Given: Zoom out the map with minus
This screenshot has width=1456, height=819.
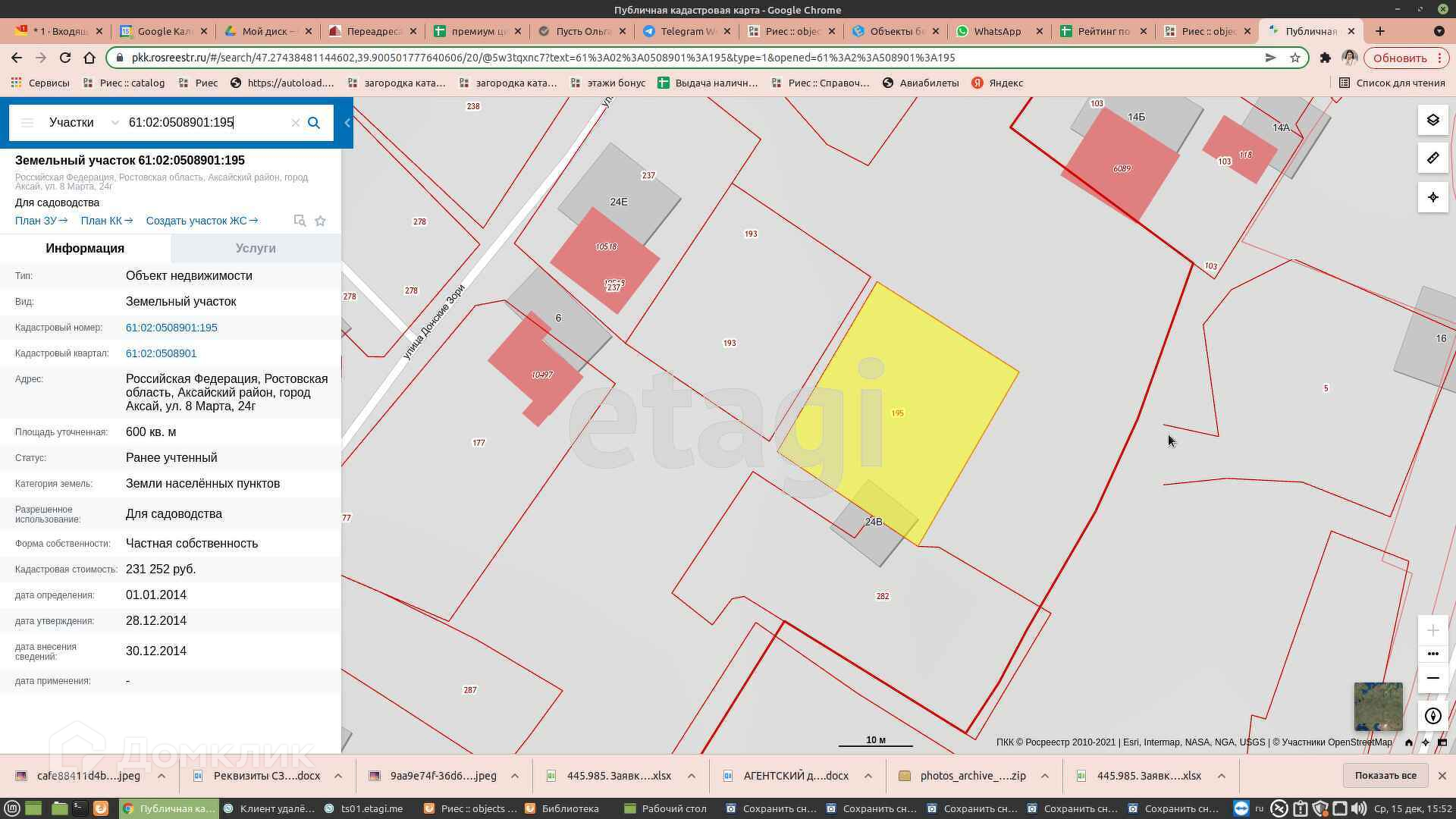Looking at the screenshot, I should coord(1432,678).
